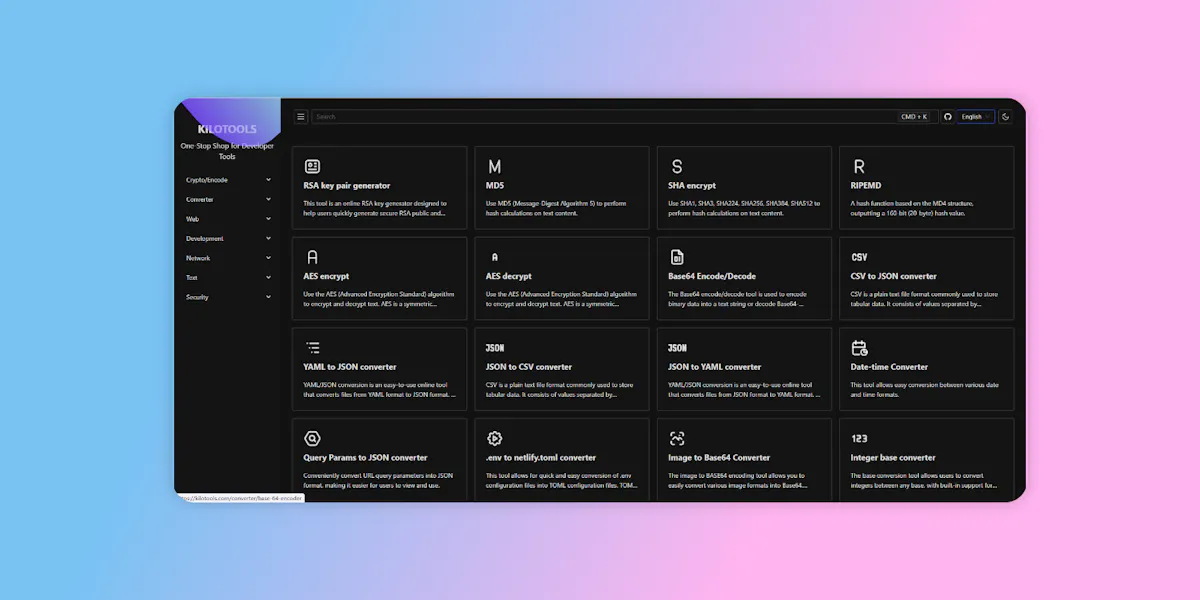The image size is (1200, 600).
Task: Expand the Web sidebar category
Action: (x=227, y=219)
